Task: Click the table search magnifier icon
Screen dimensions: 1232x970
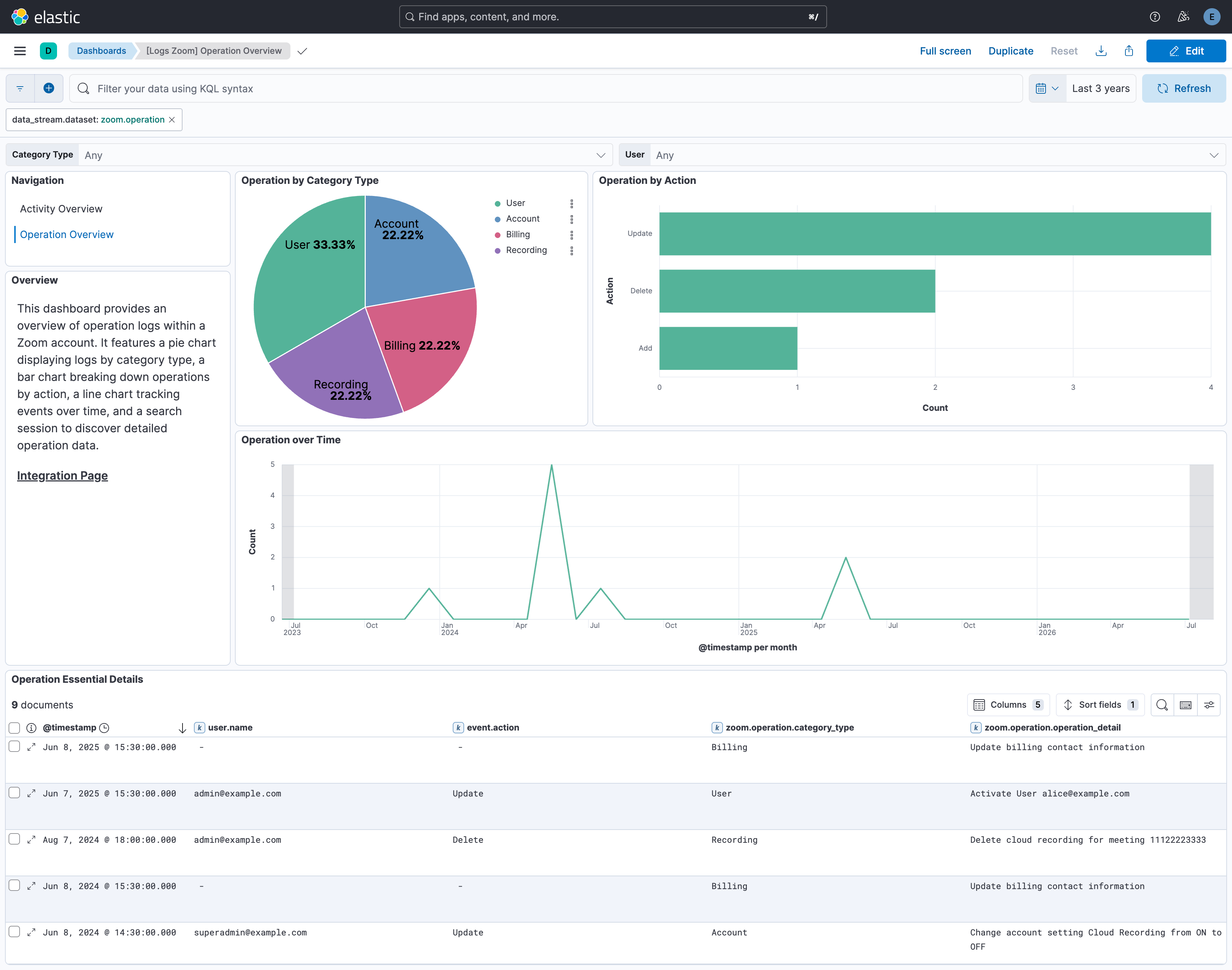Action: click(1162, 705)
